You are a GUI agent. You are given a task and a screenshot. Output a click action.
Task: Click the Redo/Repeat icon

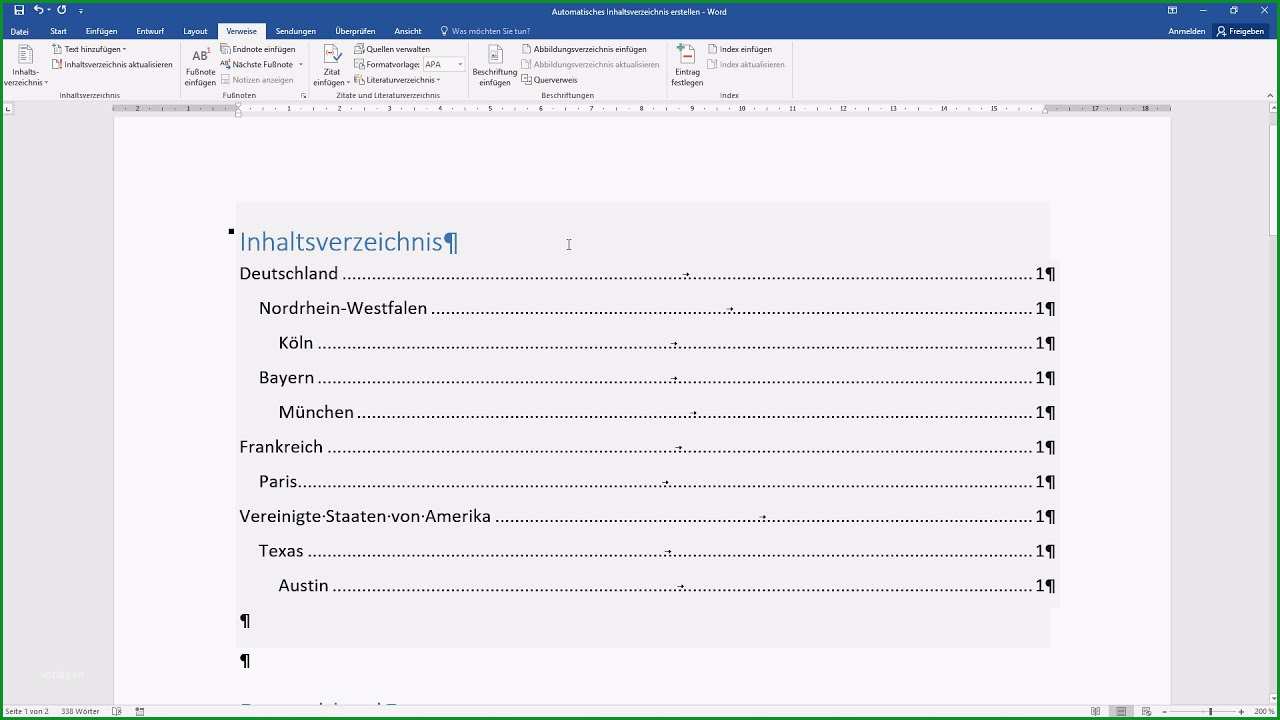(61, 10)
